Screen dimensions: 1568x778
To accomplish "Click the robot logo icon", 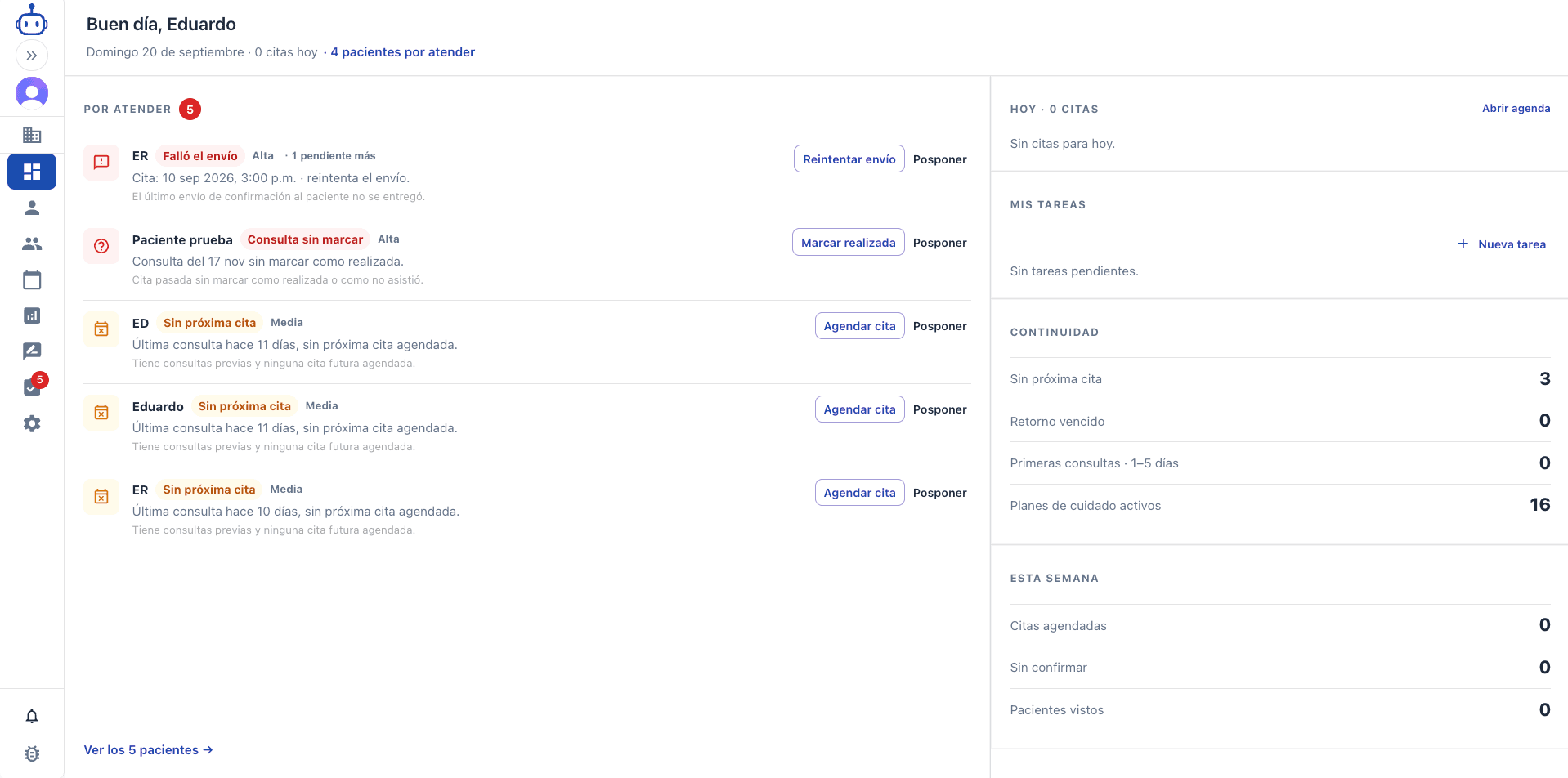I will click(x=32, y=20).
